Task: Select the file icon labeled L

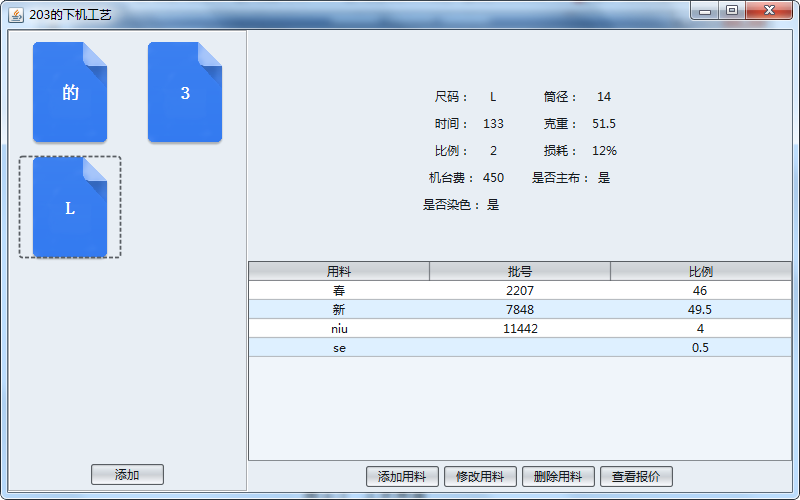Action: coord(70,207)
